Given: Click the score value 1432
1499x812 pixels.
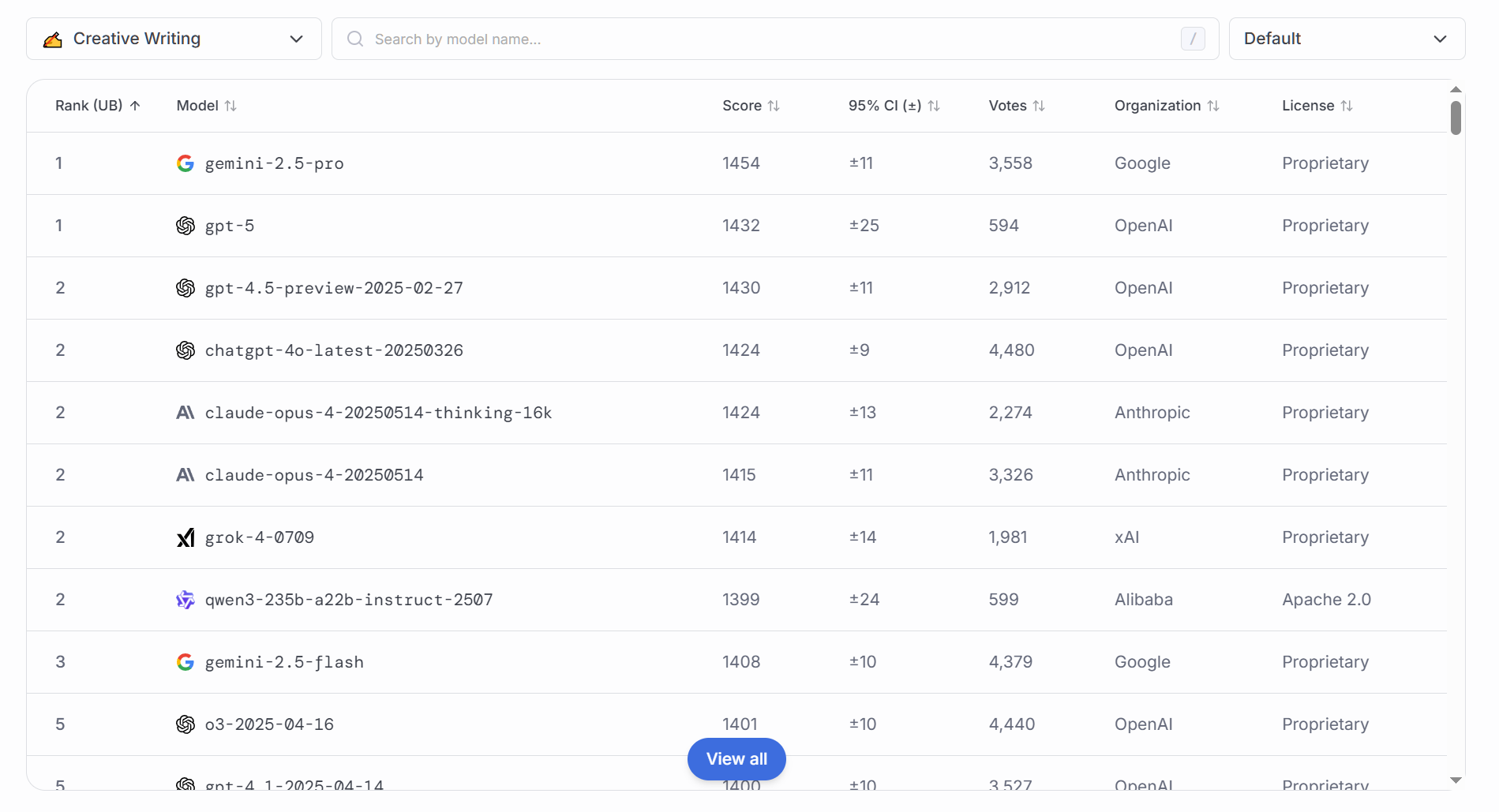Looking at the screenshot, I should pos(741,226).
